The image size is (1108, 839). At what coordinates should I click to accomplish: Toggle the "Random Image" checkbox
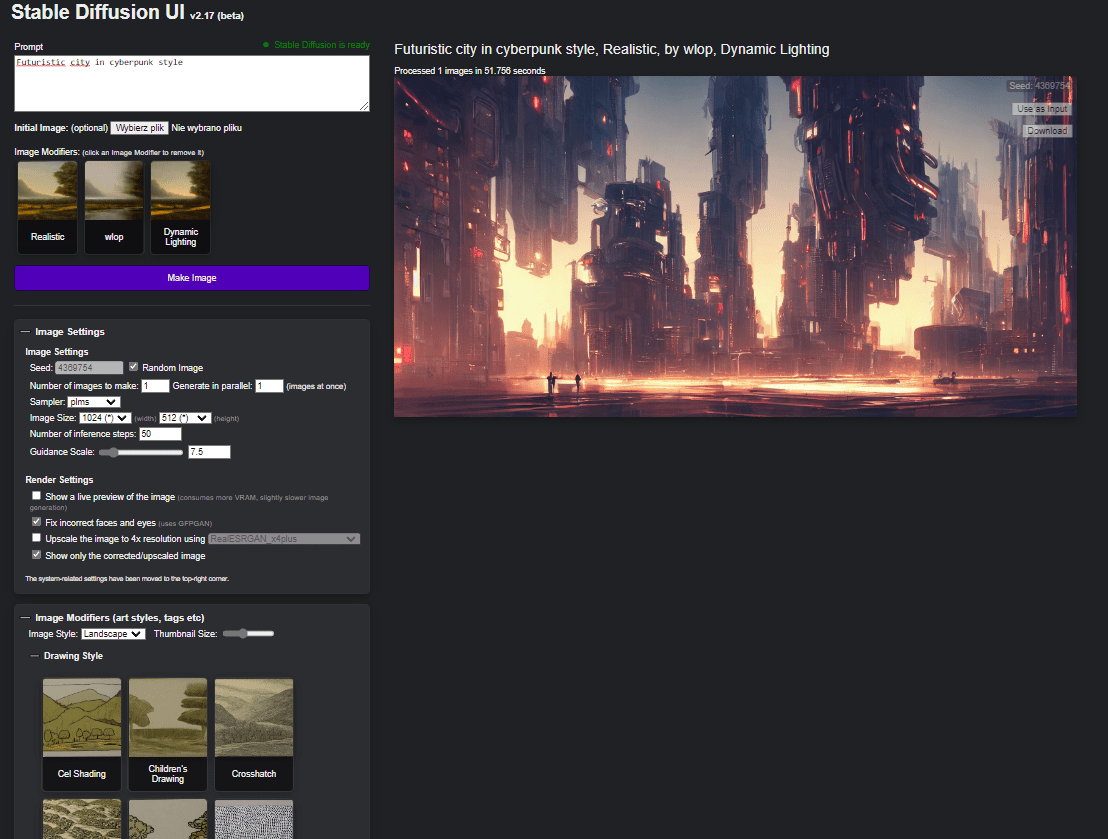[132, 366]
